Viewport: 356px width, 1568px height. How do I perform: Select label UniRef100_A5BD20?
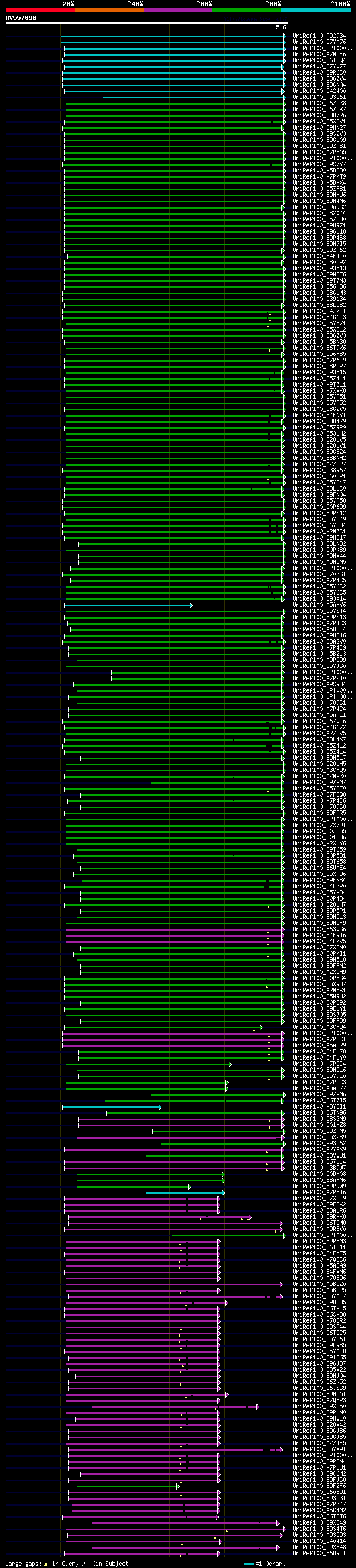coord(319,1285)
